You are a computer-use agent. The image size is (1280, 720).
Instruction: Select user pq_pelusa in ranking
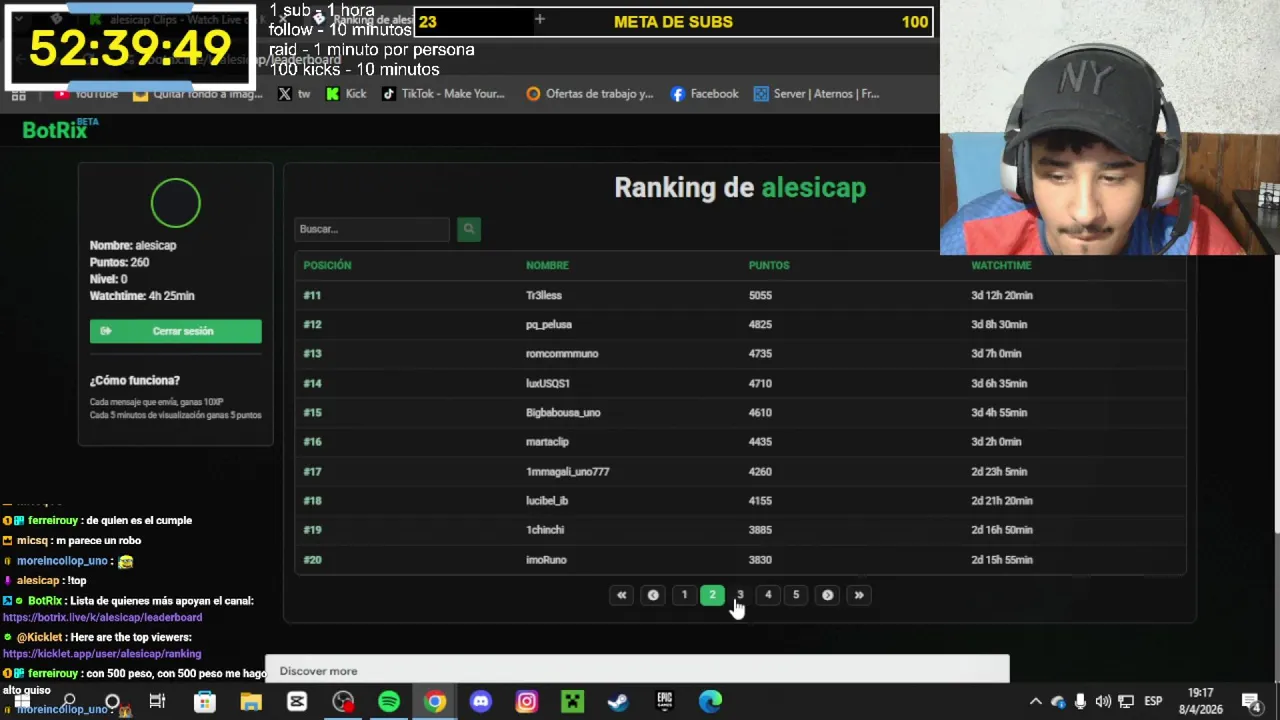(x=549, y=324)
